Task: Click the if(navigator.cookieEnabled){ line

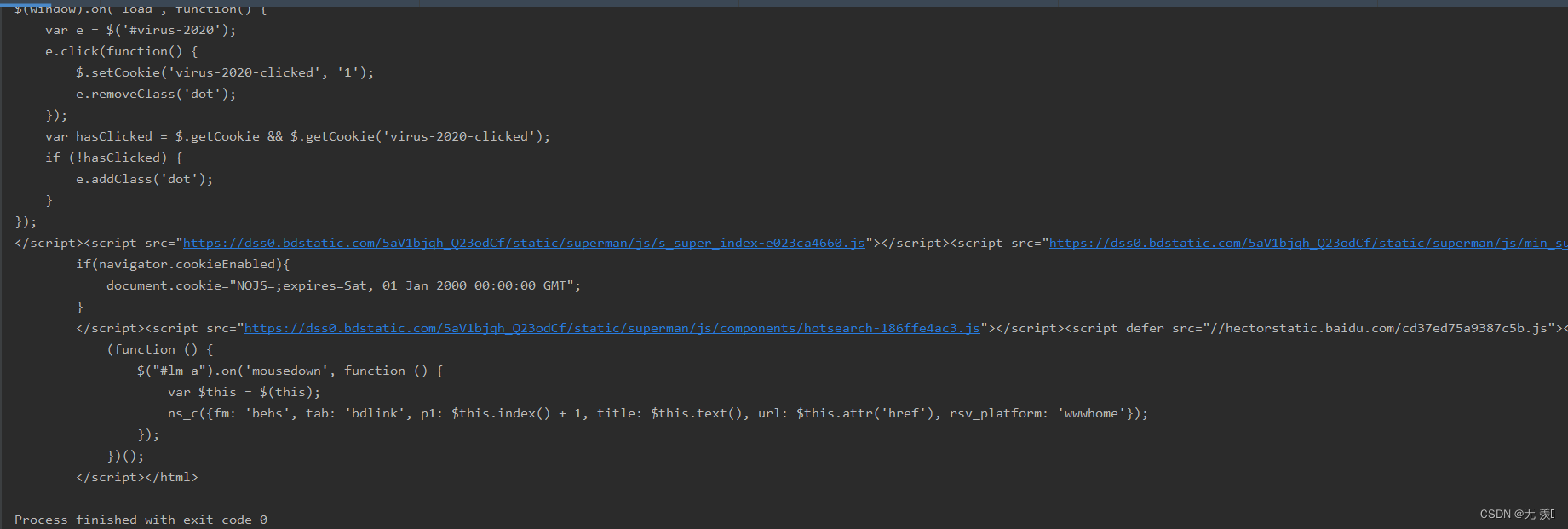Action: coord(183,264)
